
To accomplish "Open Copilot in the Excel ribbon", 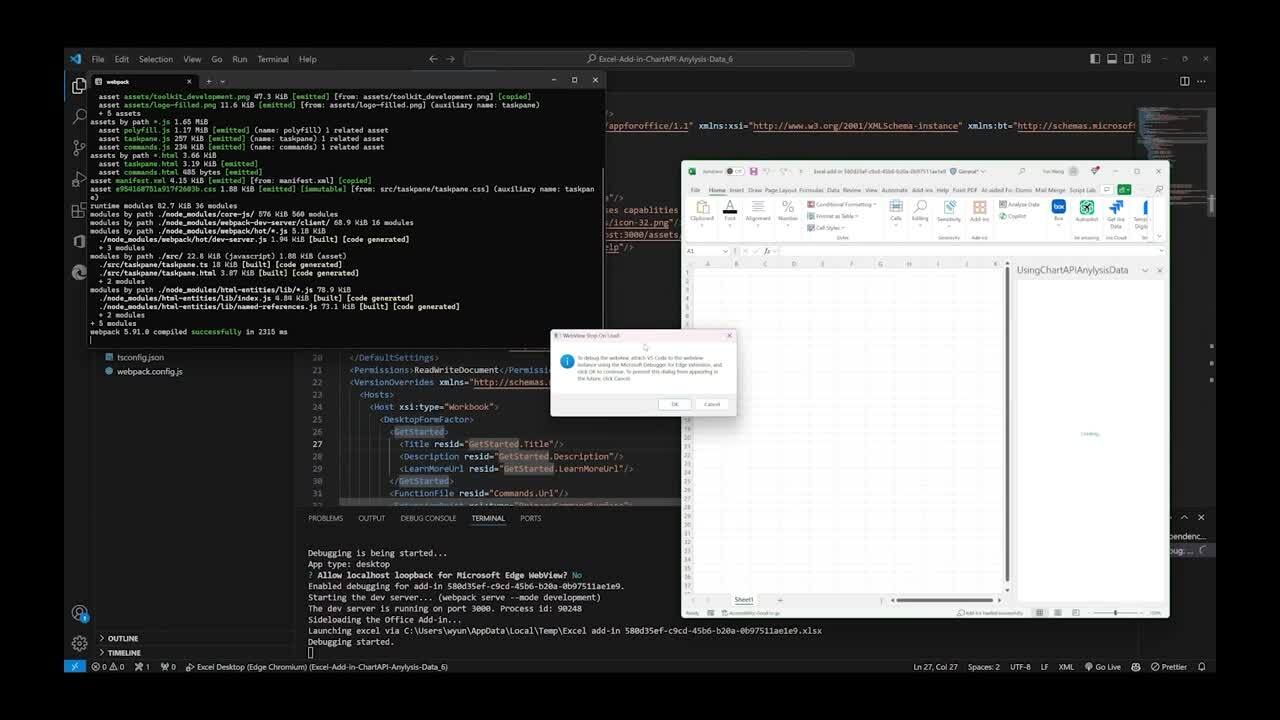I will pyautogui.click(x=1013, y=216).
